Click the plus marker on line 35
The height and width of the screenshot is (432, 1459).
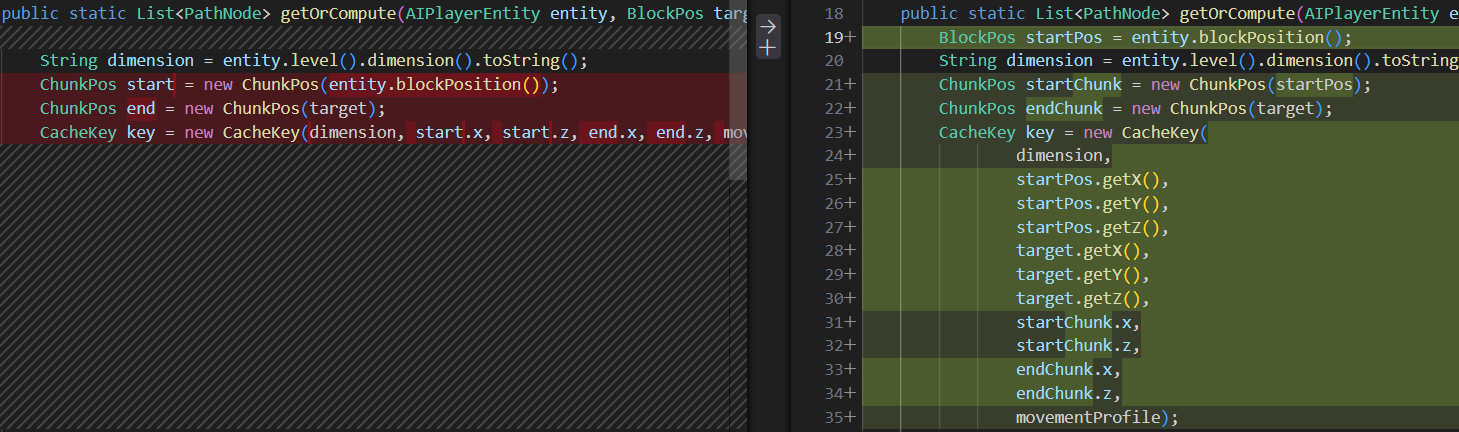pos(850,418)
